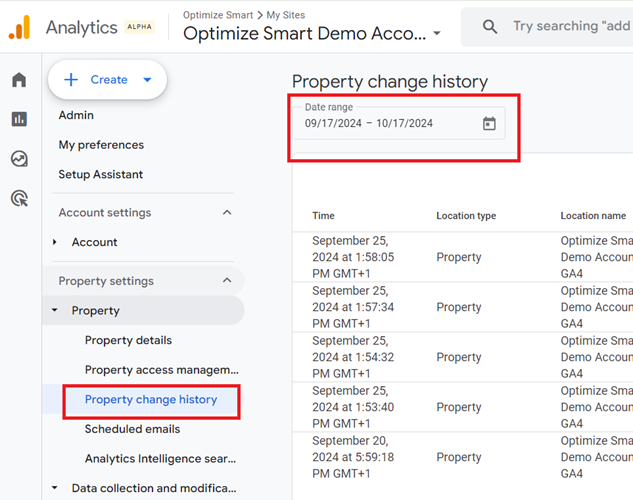The height and width of the screenshot is (500, 633).
Task: Open My preferences
Action: click(x=101, y=145)
